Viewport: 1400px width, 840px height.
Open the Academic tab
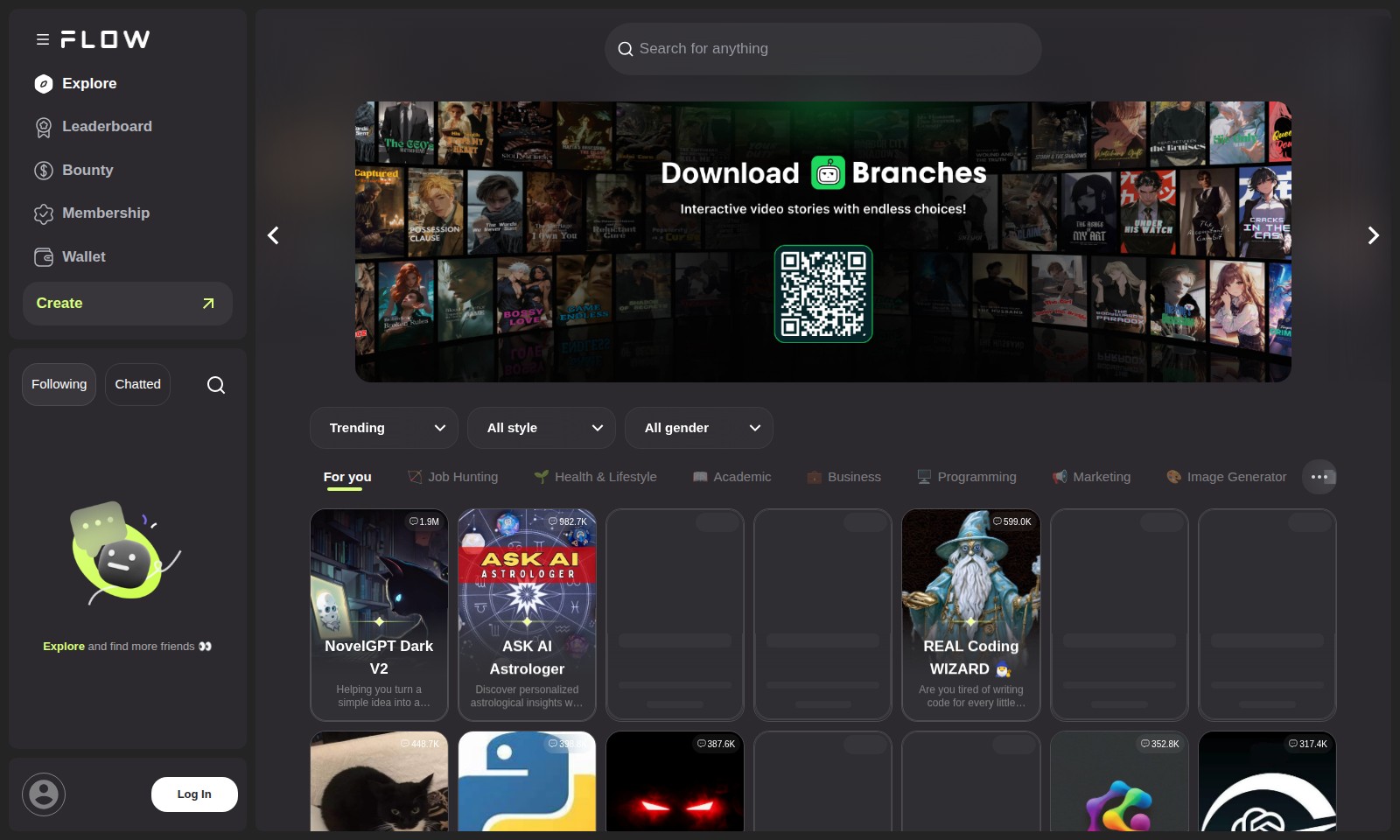[x=732, y=477]
